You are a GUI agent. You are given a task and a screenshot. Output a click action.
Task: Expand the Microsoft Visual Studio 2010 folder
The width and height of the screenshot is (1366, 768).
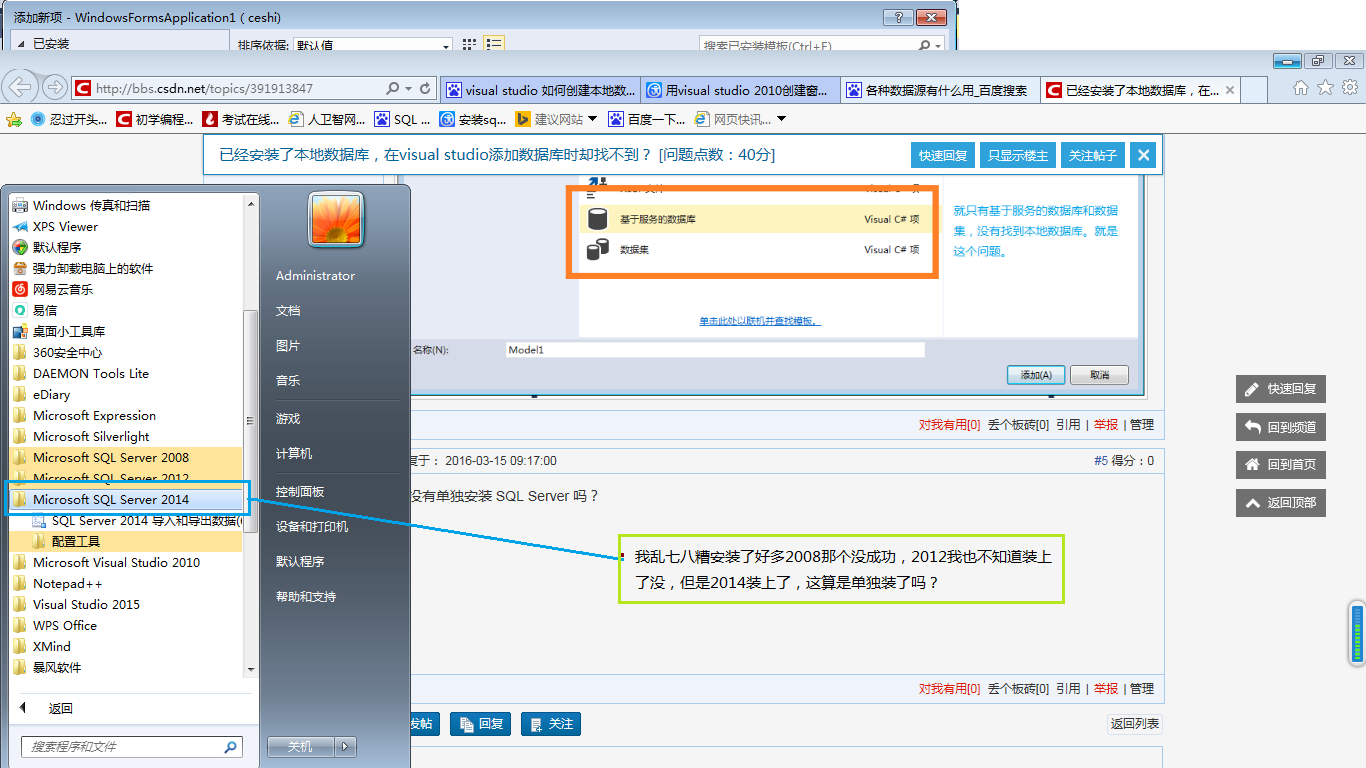coord(106,562)
